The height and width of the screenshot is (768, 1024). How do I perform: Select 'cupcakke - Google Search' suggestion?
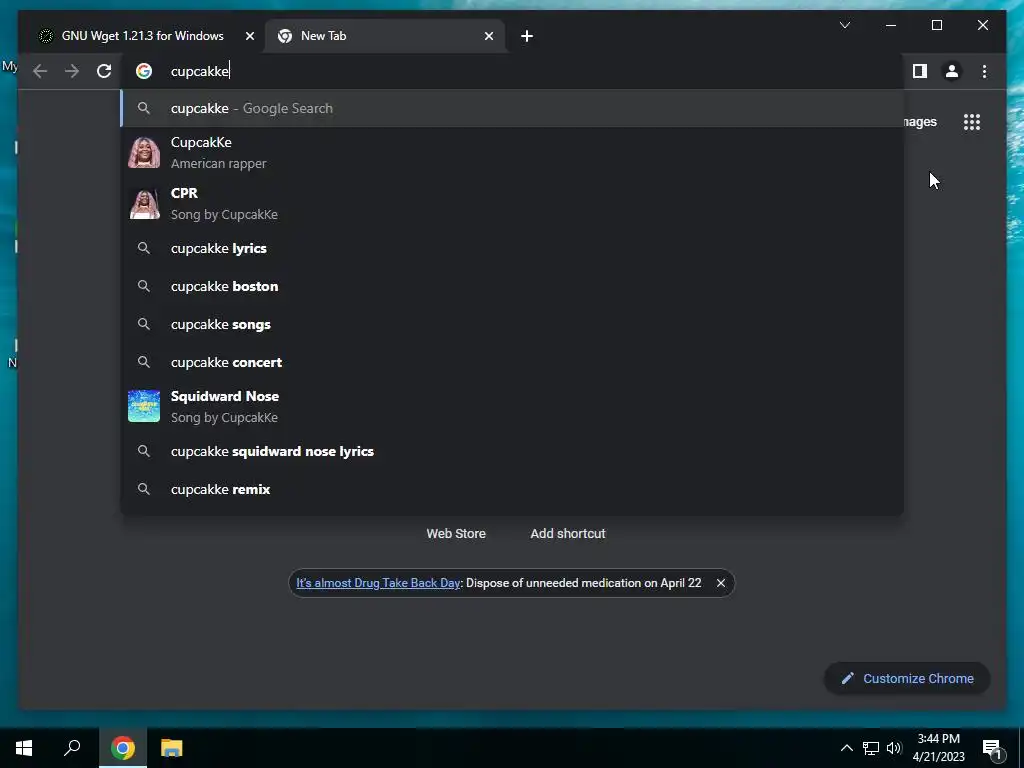[512, 108]
